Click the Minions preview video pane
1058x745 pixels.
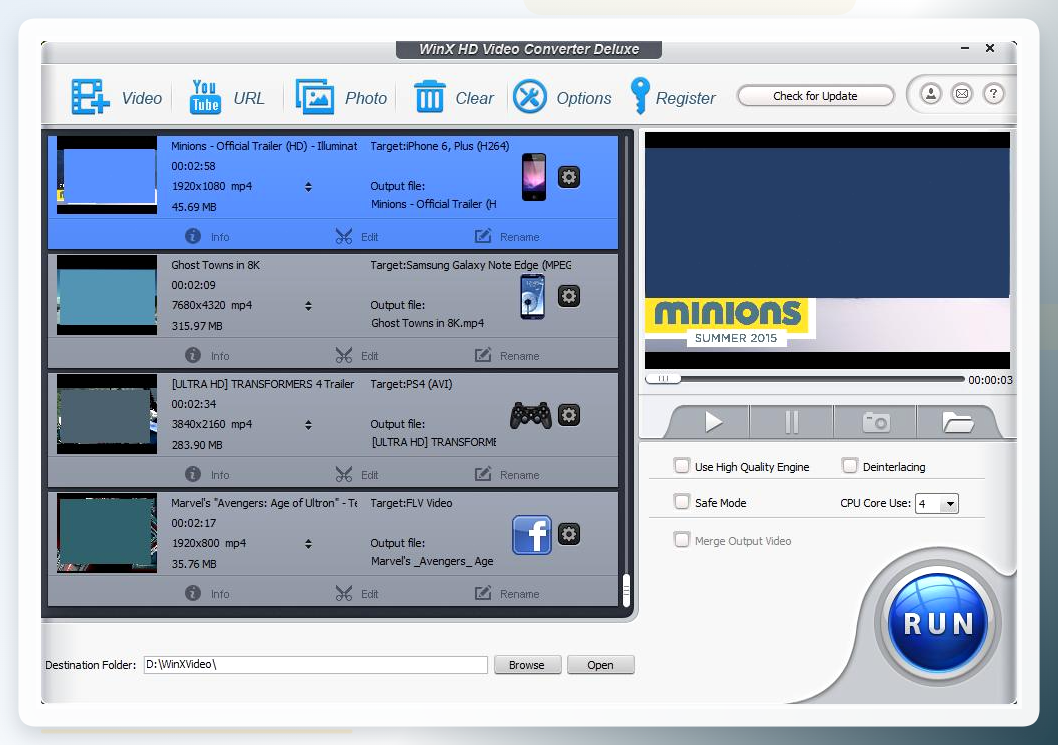point(827,250)
